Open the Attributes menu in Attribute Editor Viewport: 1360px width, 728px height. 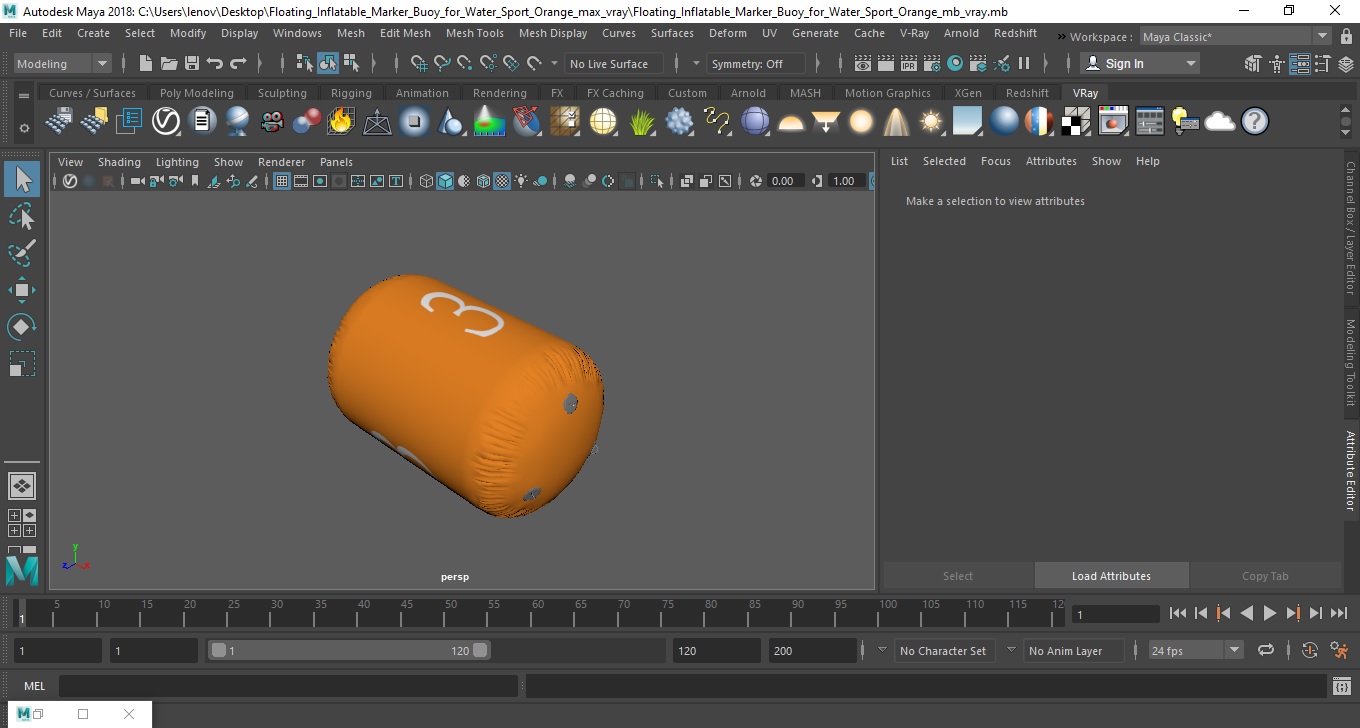point(1051,161)
